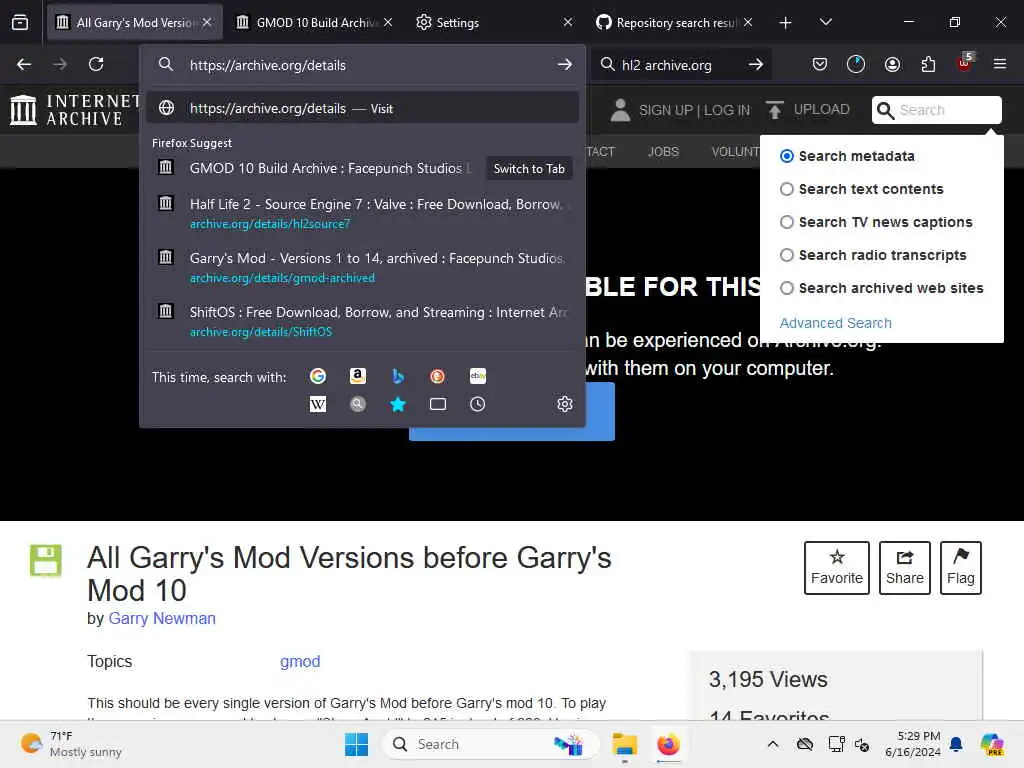Flag this item

point(961,568)
